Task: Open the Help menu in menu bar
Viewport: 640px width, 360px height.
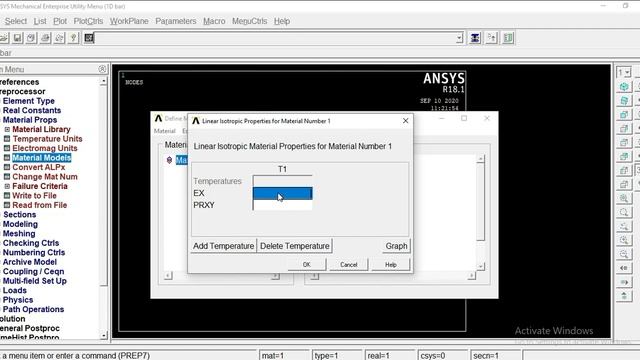Action: point(282,21)
